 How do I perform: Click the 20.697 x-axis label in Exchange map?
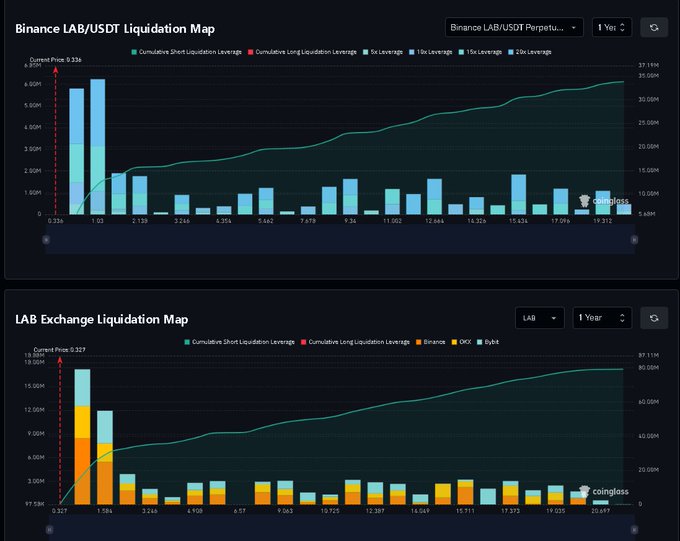pyautogui.click(x=600, y=511)
